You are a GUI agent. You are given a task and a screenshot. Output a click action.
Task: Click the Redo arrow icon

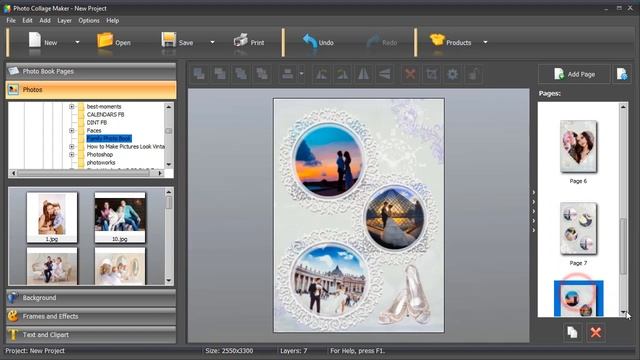click(373, 41)
